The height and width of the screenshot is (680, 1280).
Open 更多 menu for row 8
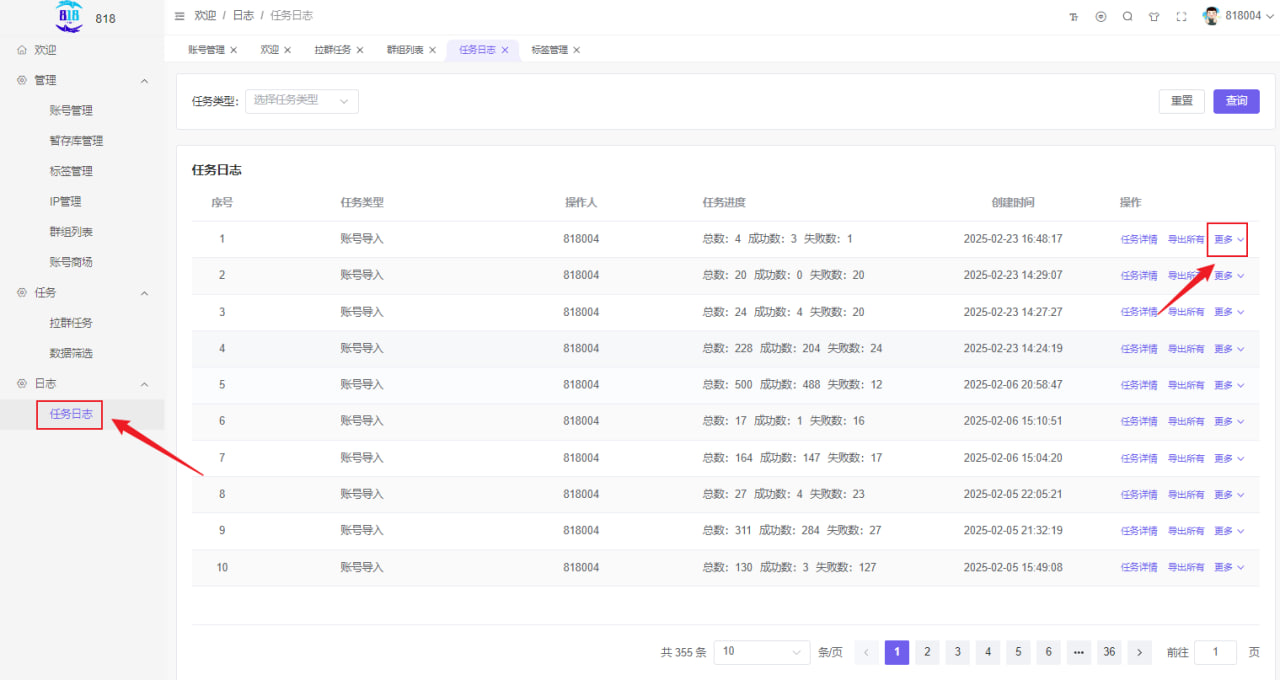(1229, 495)
